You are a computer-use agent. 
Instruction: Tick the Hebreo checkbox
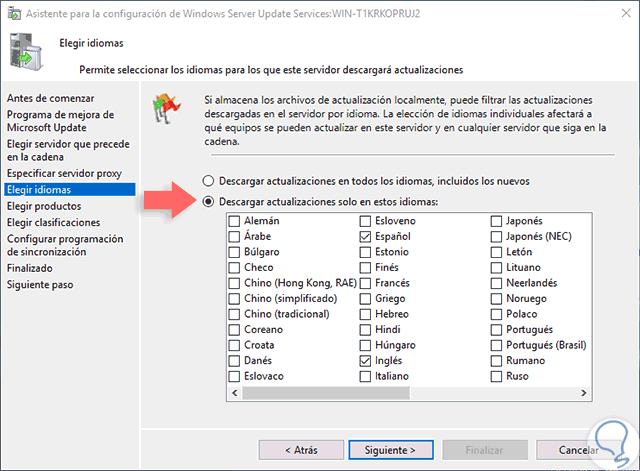click(x=365, y=314)
